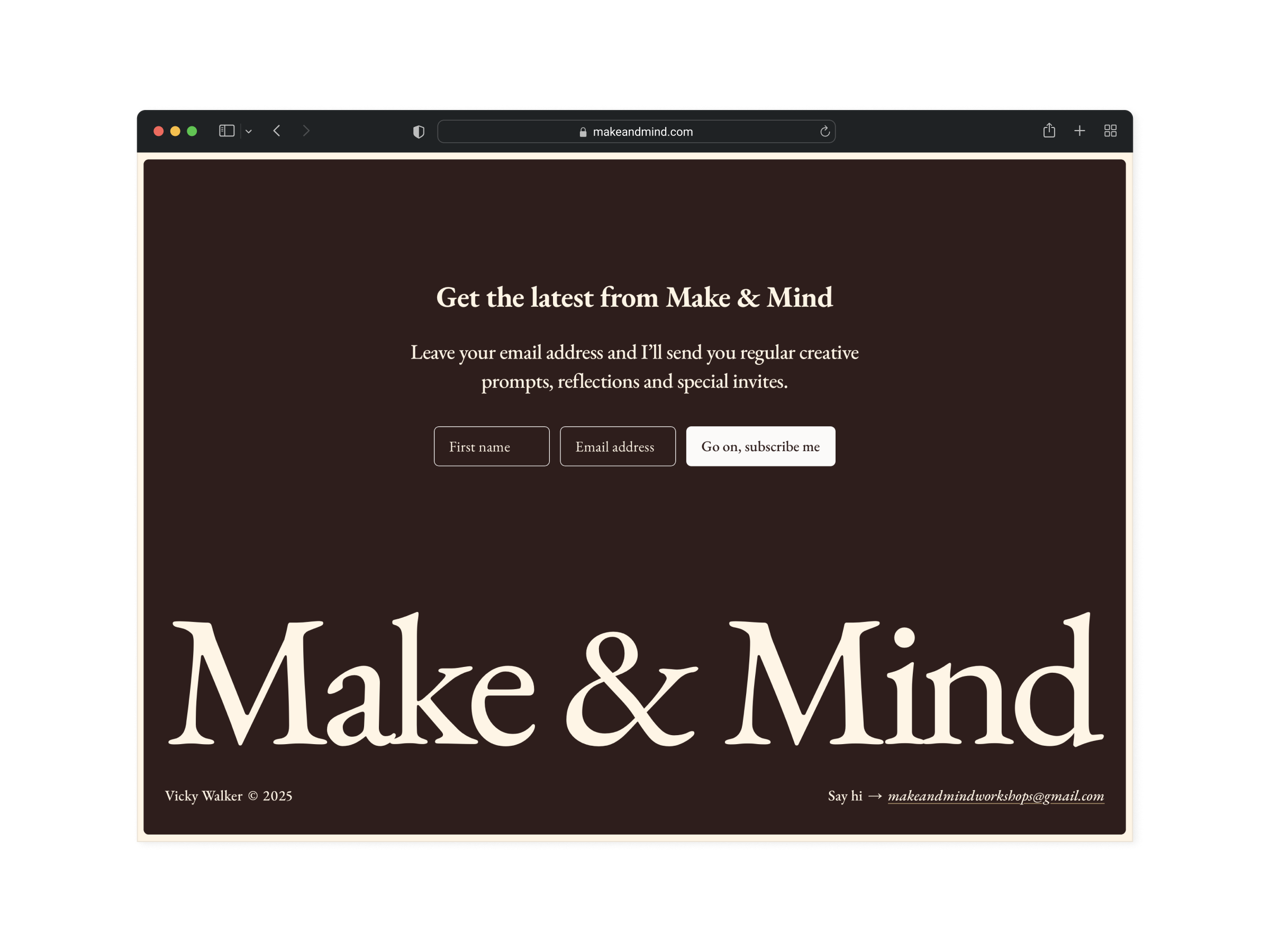The height and width of the screenshot is (952, 1270).
Task: Open the makeandmindworkshops@gmail.com email link
Action: (x=995, y=796)
